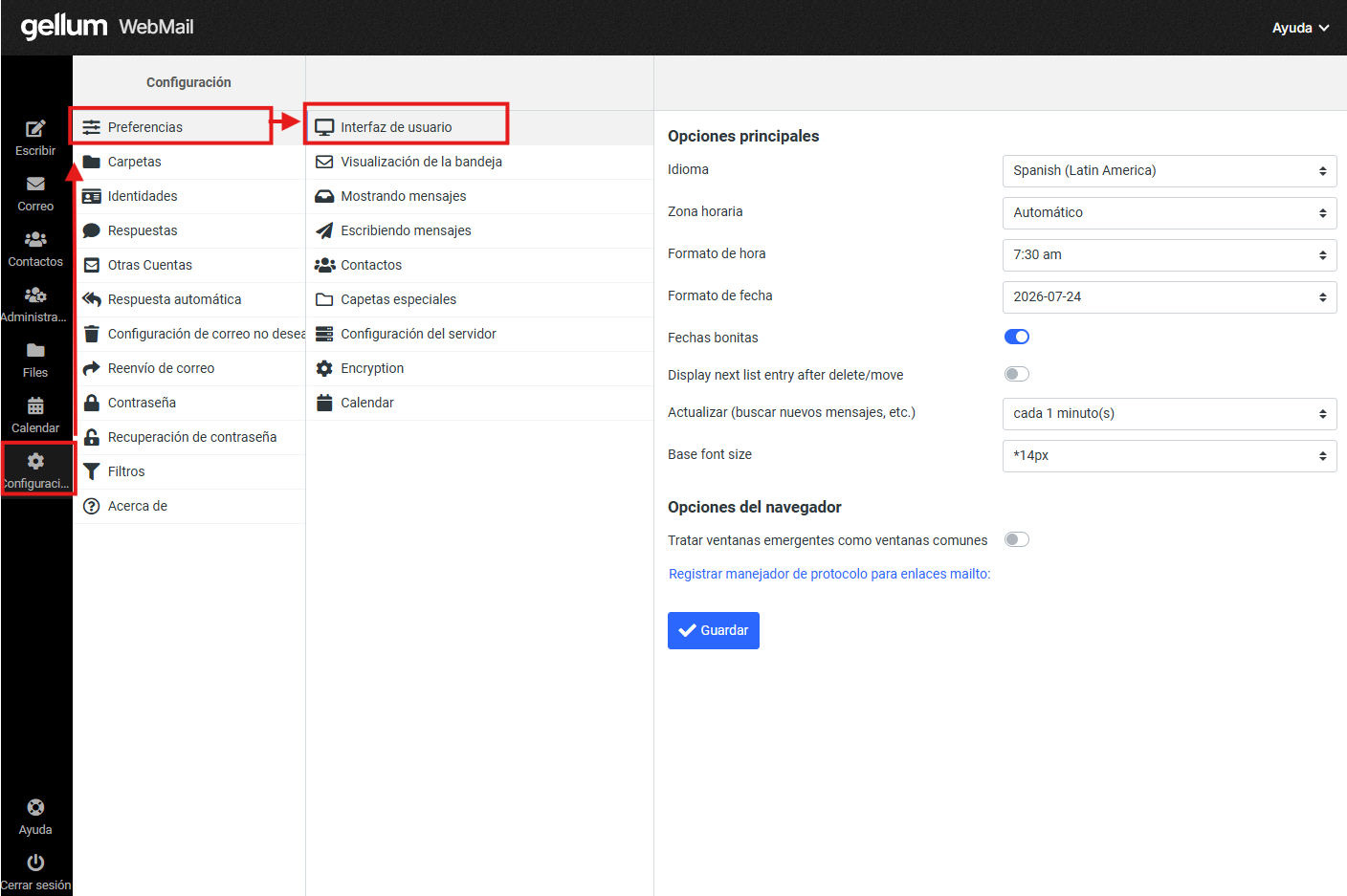Open the Configuración gear in sidebar
Image resolution: width=1347 pixels, height=896 pixels.
[35, 461]
